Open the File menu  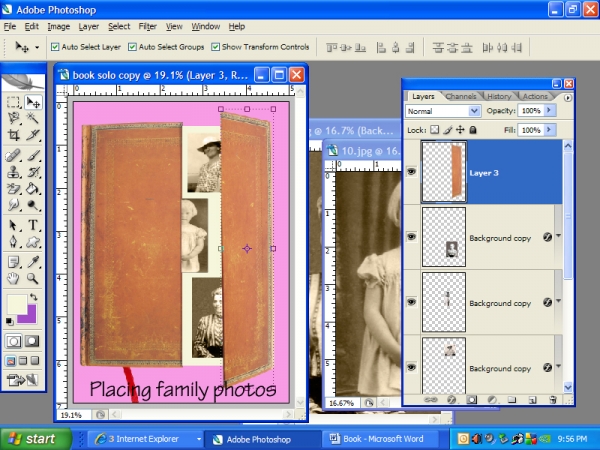[x=10, y=26]
